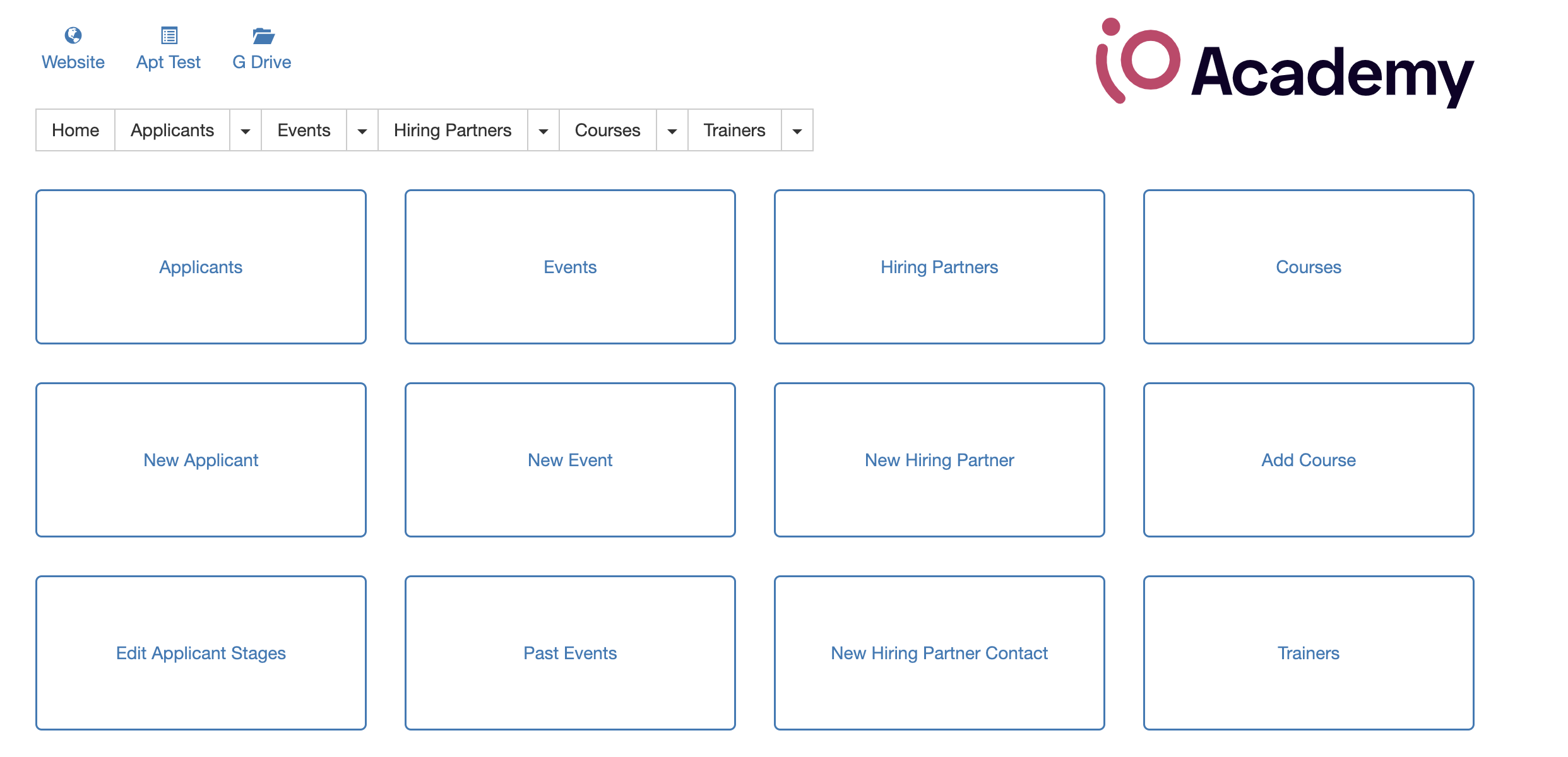Open the Applicants tile
This screenshot has height=757, width=1568.
201,267
